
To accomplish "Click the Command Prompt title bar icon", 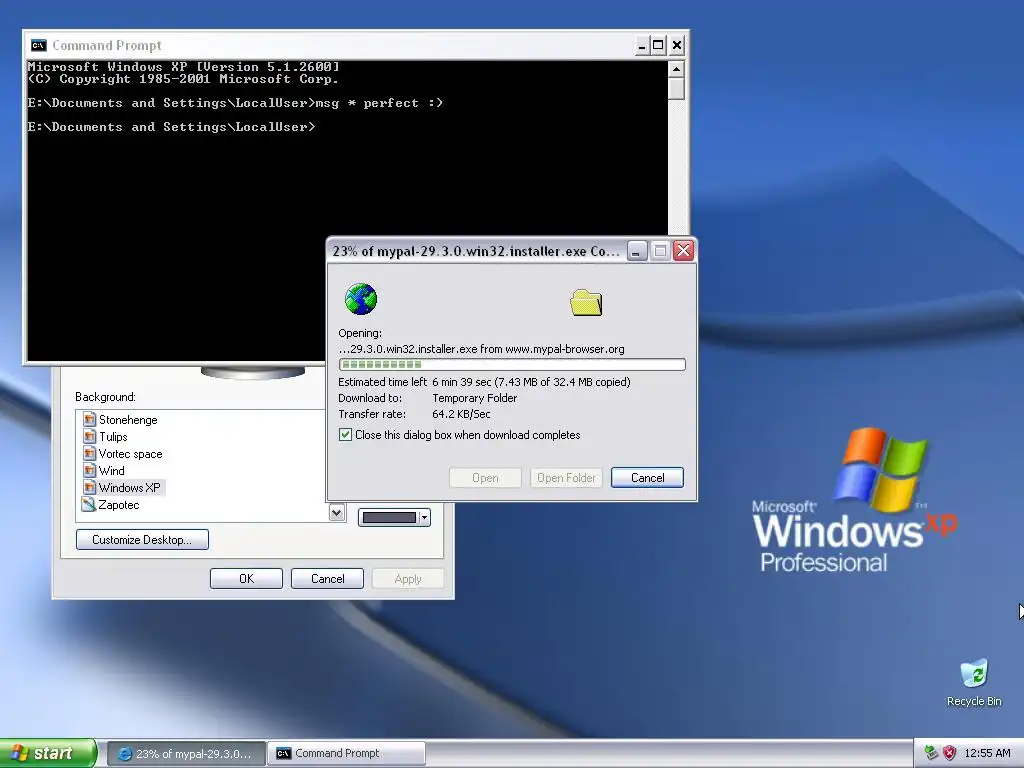I will (x=39, y=45).
